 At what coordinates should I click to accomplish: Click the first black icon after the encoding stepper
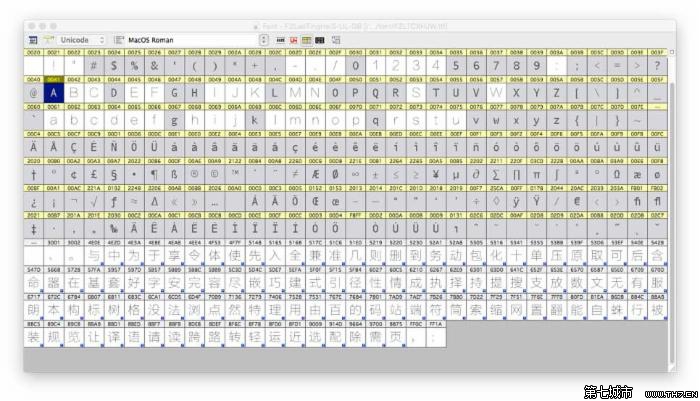point(281,40)
